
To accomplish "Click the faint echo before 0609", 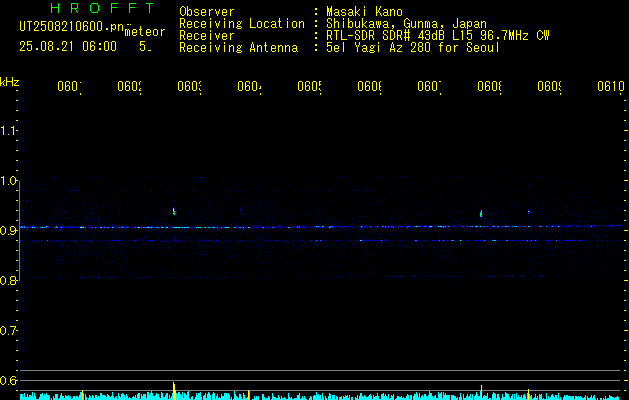I will [529, 211].
